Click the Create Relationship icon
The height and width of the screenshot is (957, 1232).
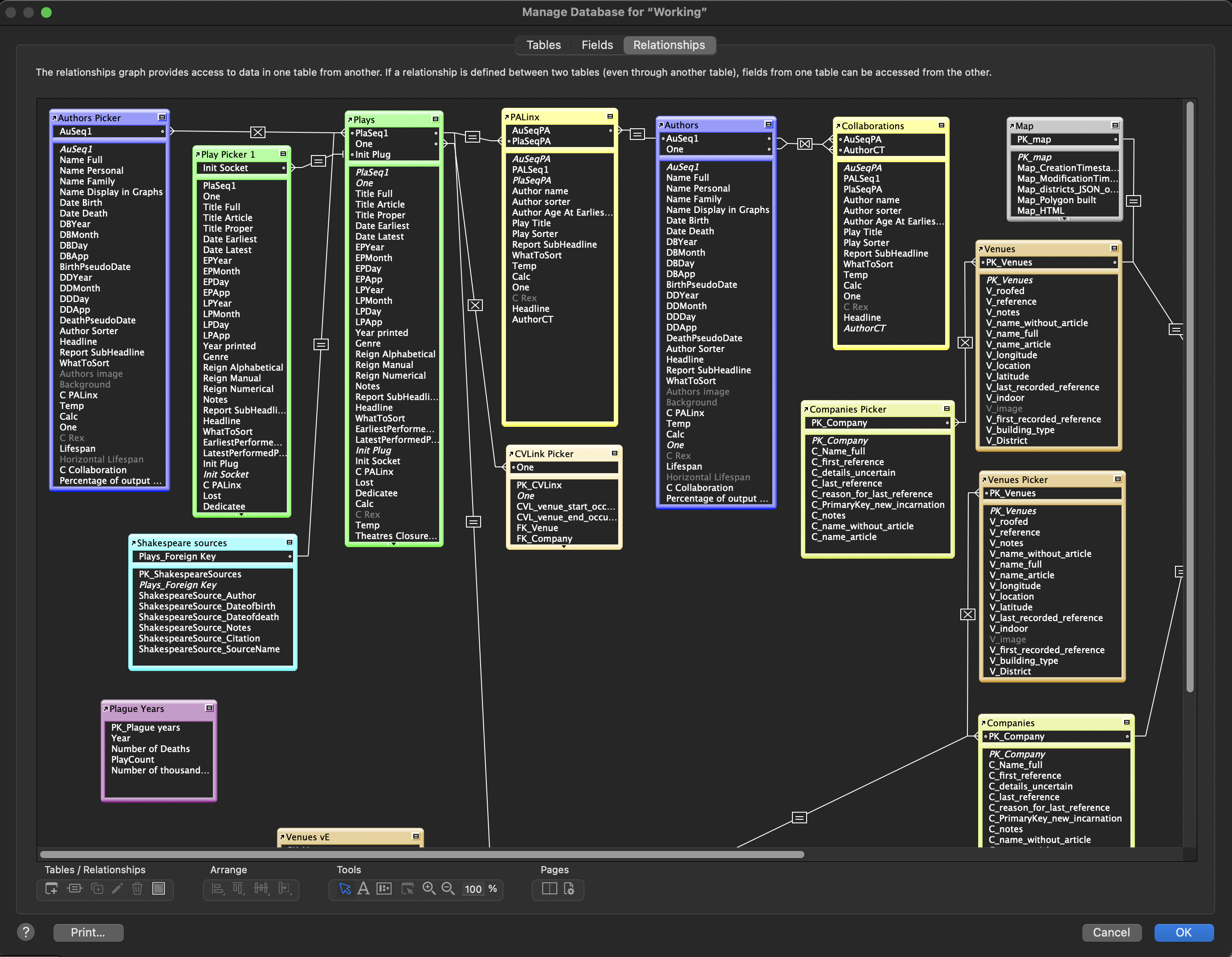click(74, 889)
